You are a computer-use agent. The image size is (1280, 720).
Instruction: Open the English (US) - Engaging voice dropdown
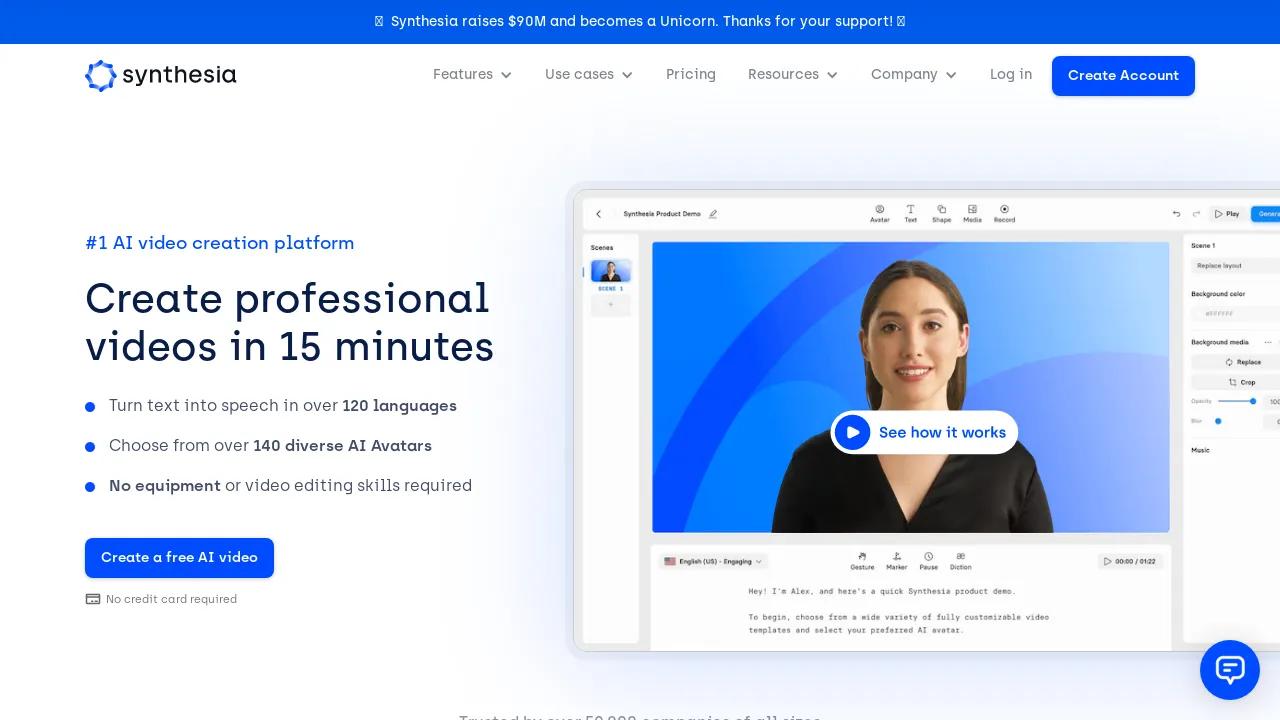click(714, 562)
